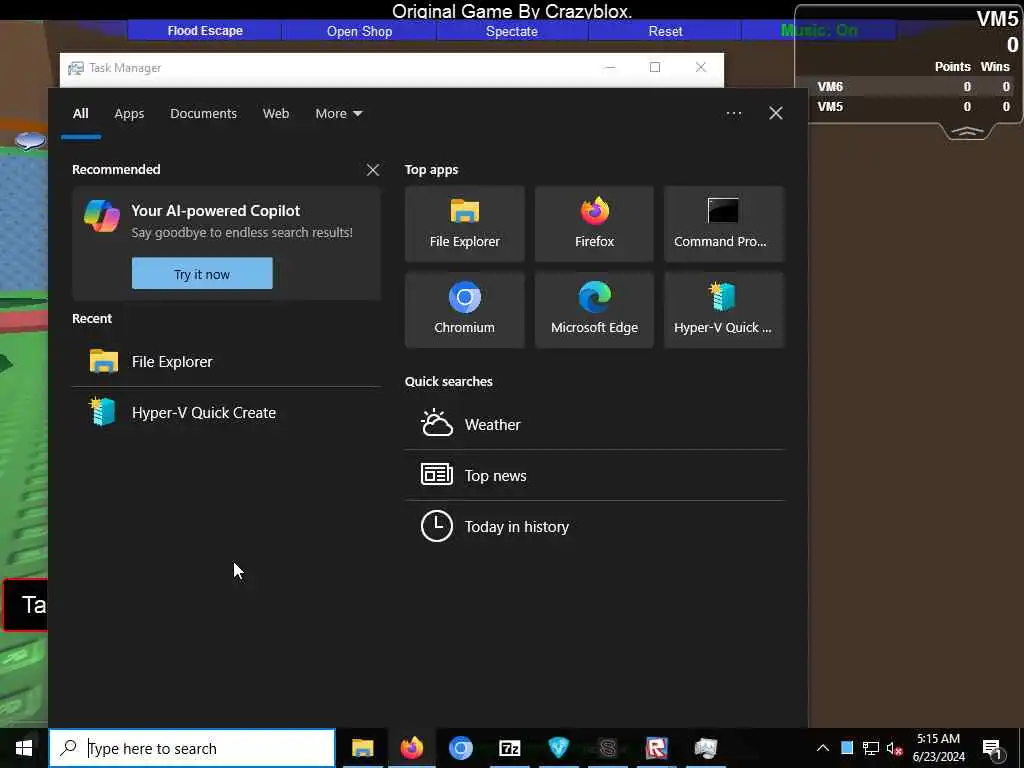Image resolution: width=1024 pixels, height=768 pixels.
Task: Click the network status tray icon
Action: 871,748
